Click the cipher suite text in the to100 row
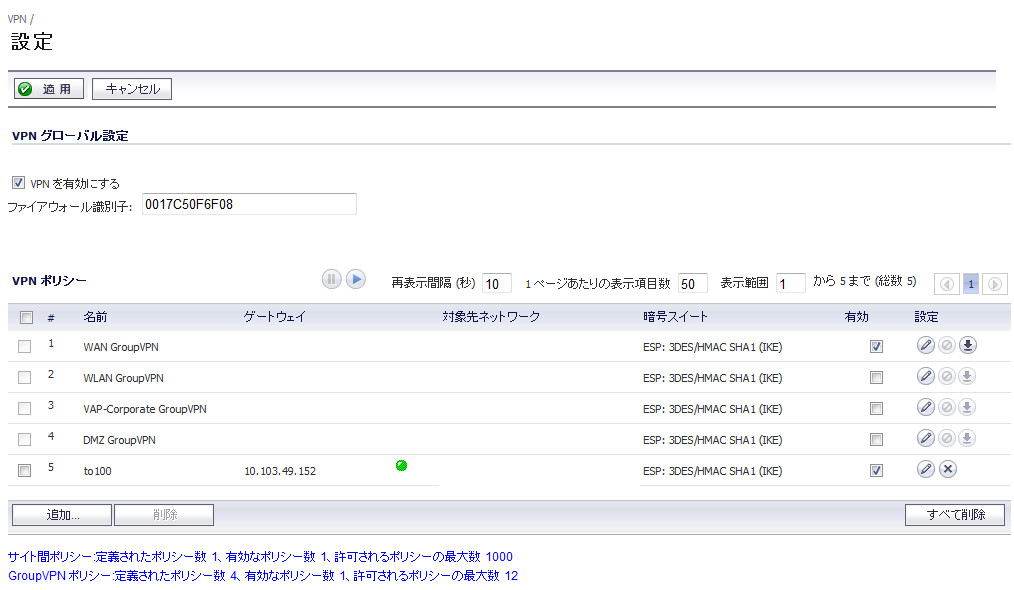This screenshot has height=590, width=1014. click(713, 472)
